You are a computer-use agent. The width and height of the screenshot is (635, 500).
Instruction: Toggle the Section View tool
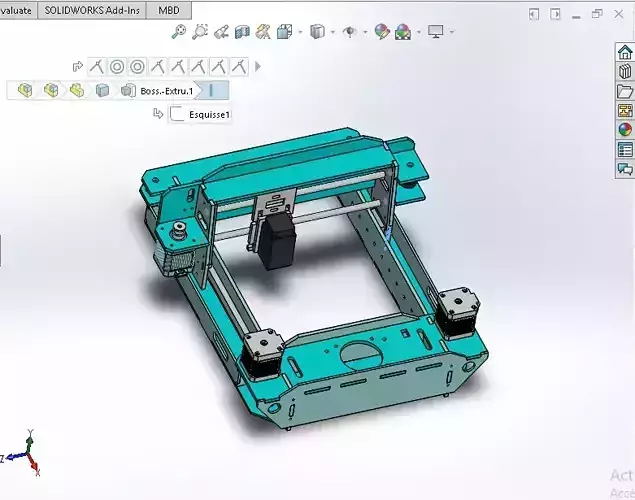pyautogui.click(x=242, y=32)
